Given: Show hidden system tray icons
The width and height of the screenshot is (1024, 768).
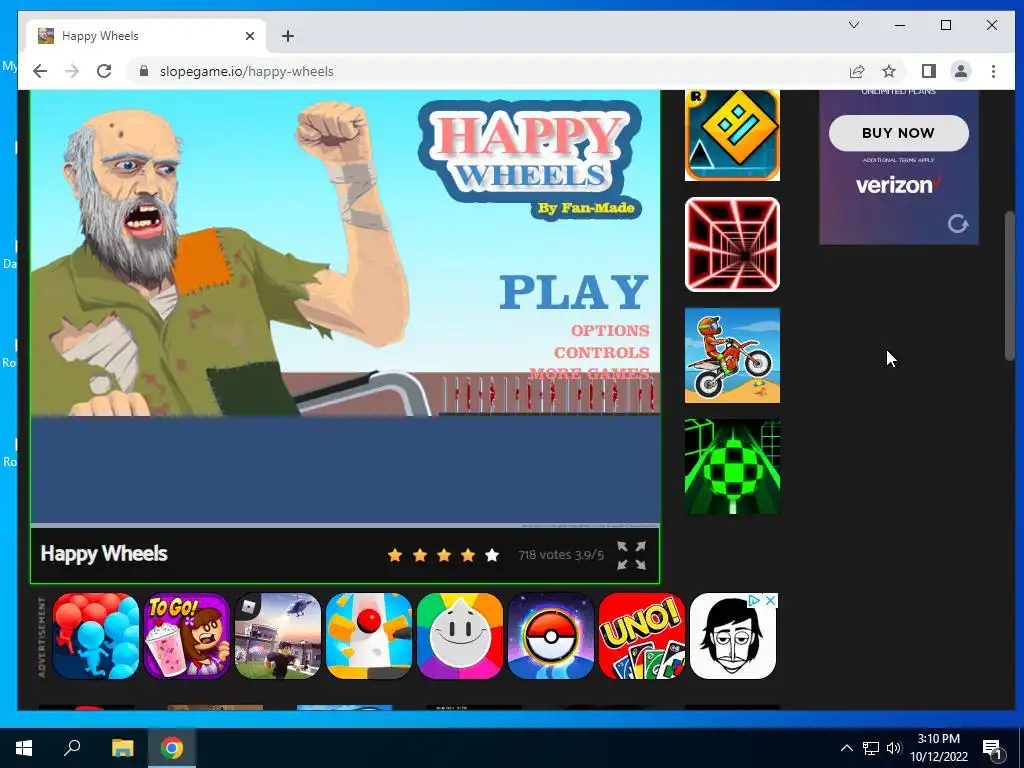Looking at the screenshot, I should click(x=846, y=748).
